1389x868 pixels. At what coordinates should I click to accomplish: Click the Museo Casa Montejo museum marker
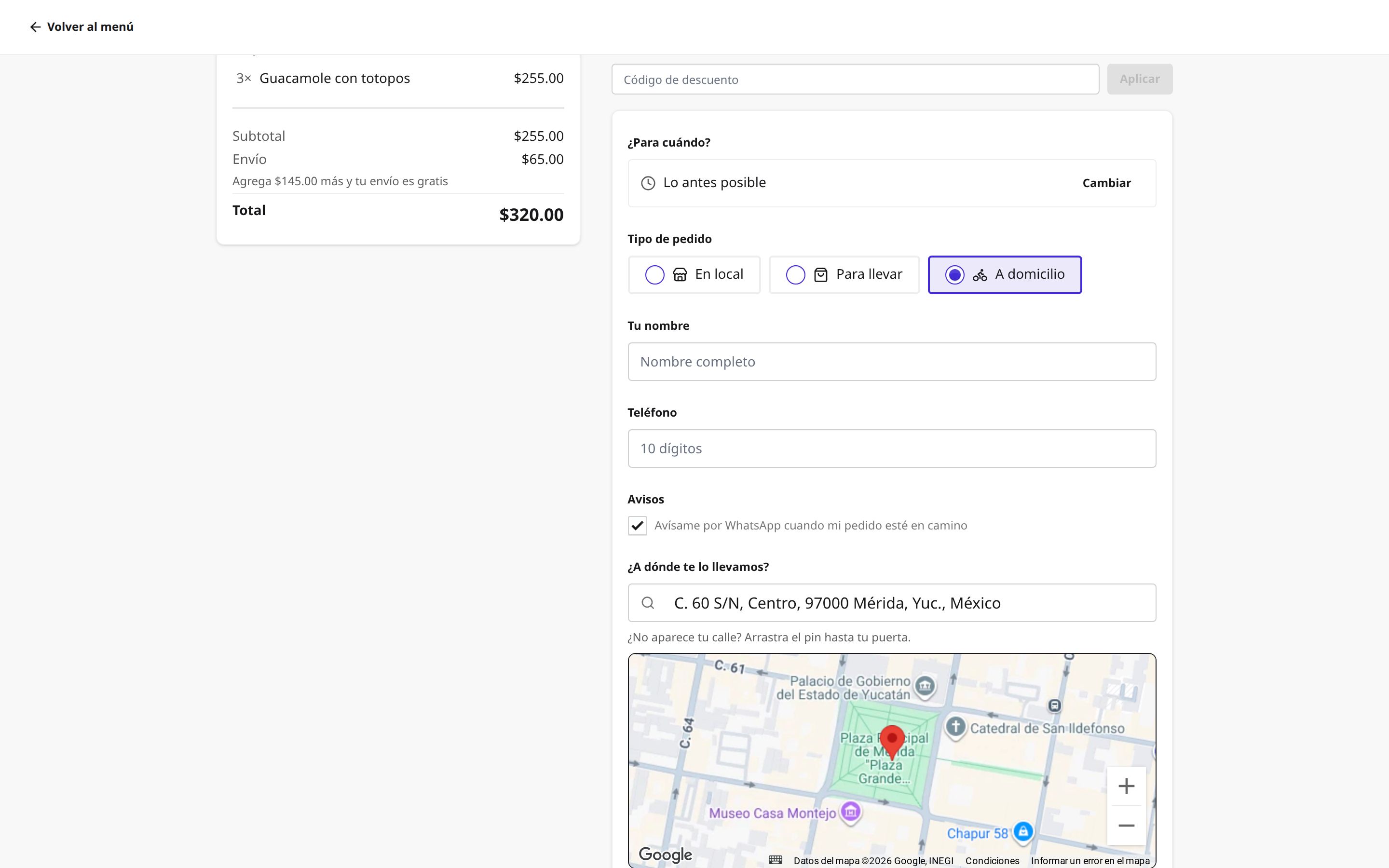click(851, 813)
